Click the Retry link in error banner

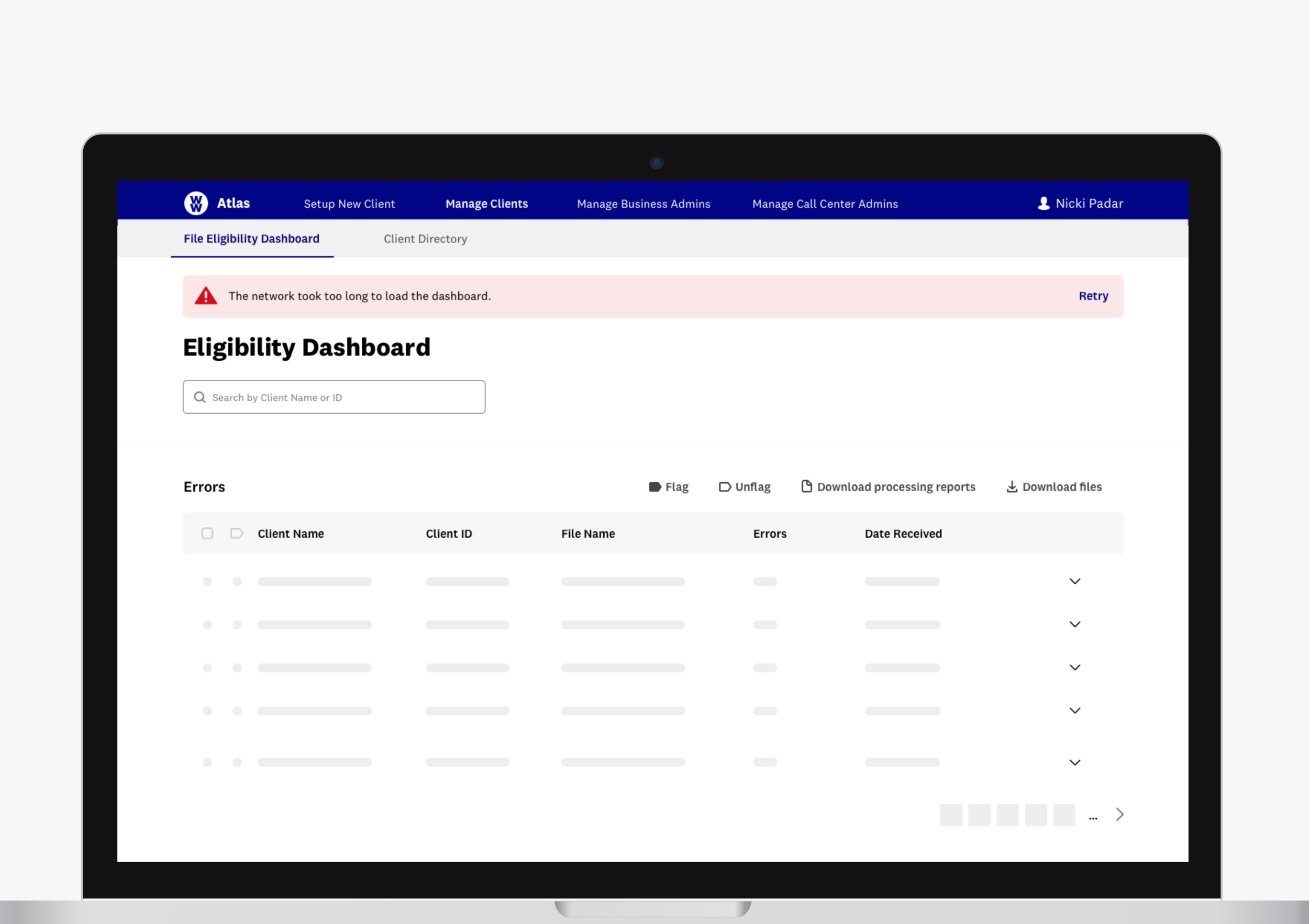tap(1093, 296)
